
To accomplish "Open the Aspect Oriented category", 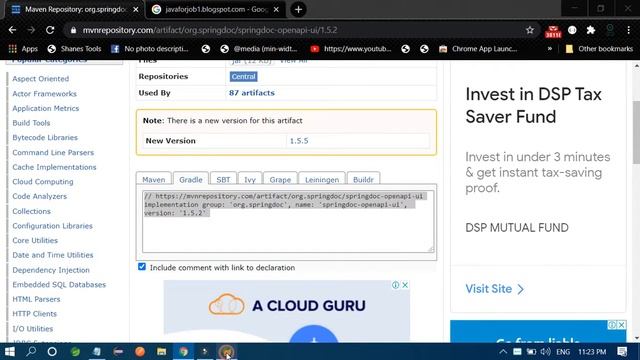I will click(40, 79).
